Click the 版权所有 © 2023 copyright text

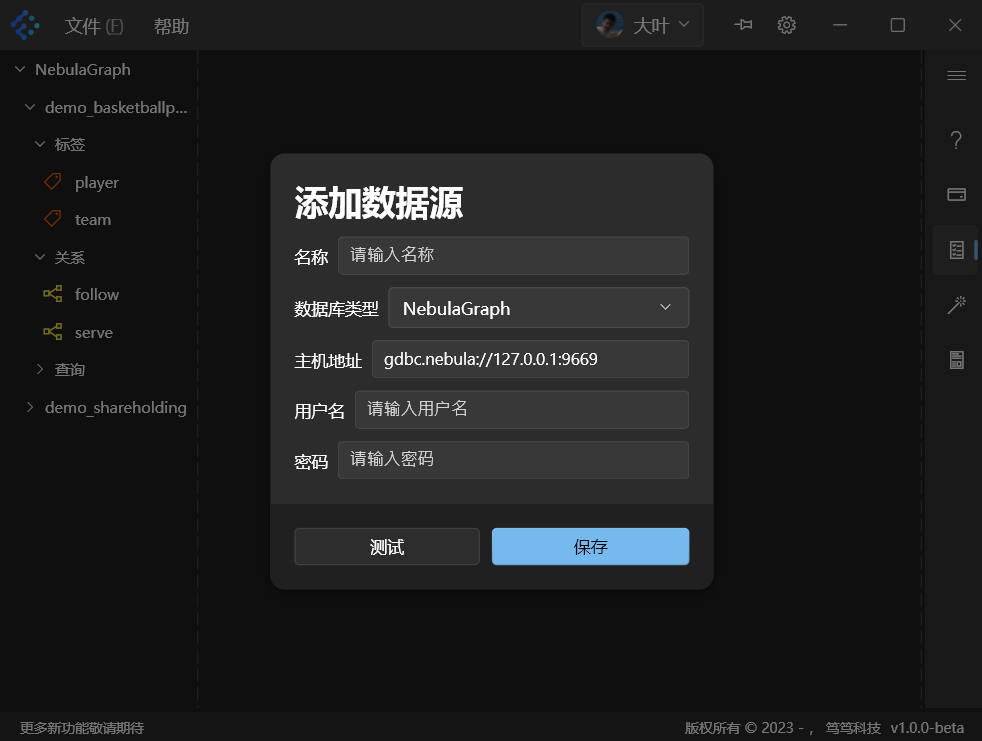tap(740, 728)
